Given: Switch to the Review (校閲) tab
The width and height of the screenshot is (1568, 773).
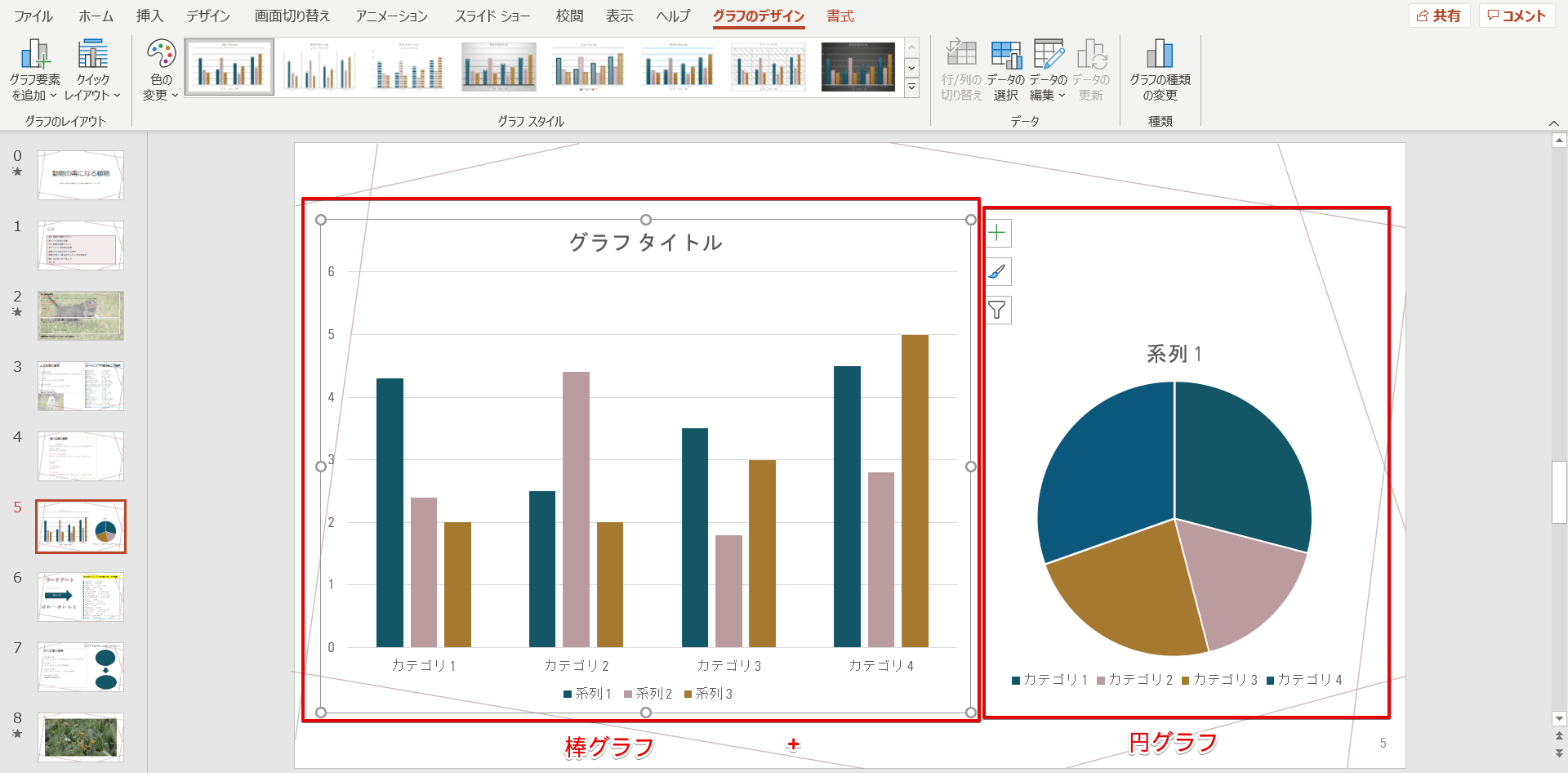Looking at the screenshot, I should [570, 16].
